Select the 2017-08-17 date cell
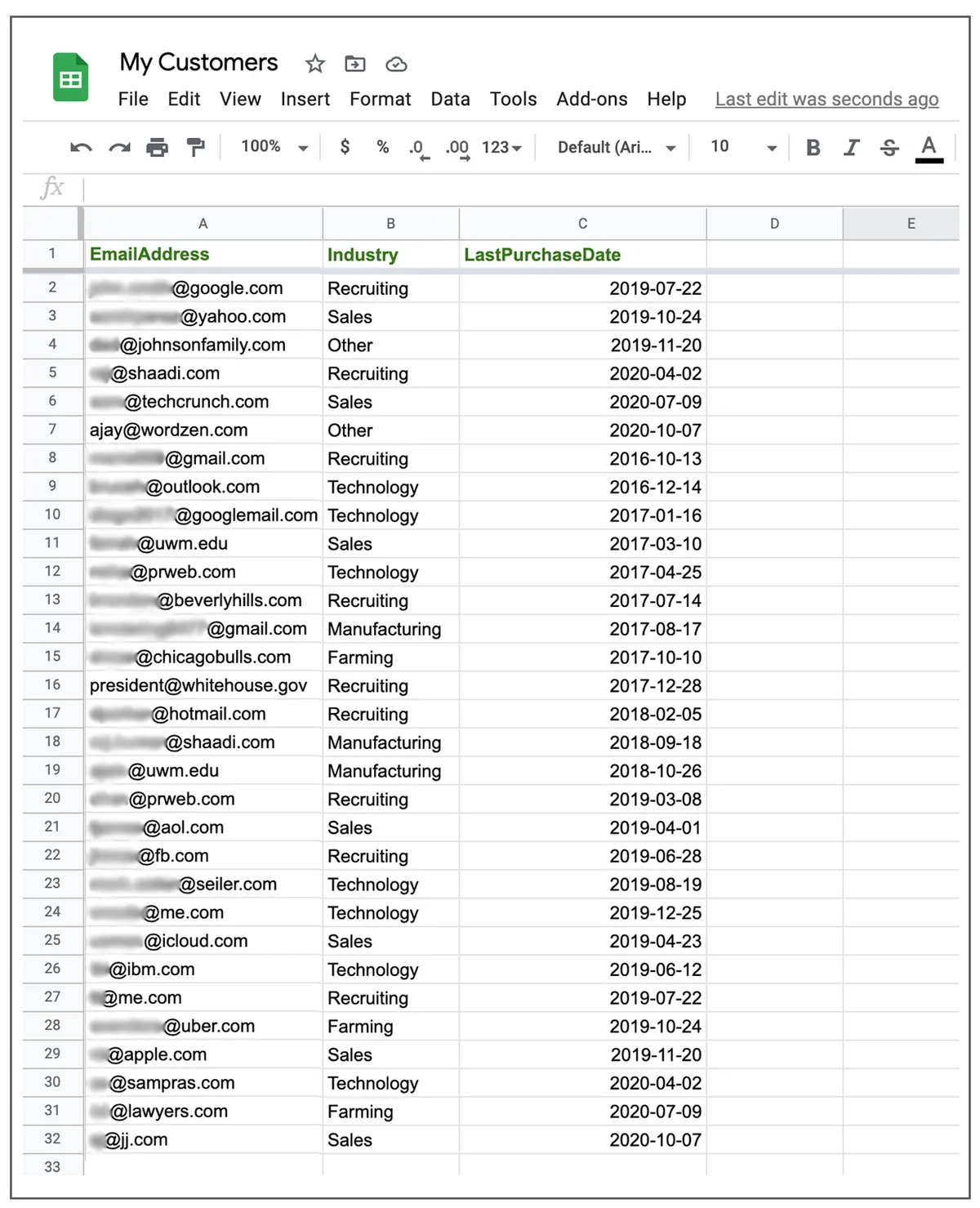This screenshot has width=980, height=1208. [x=582, y=629]
